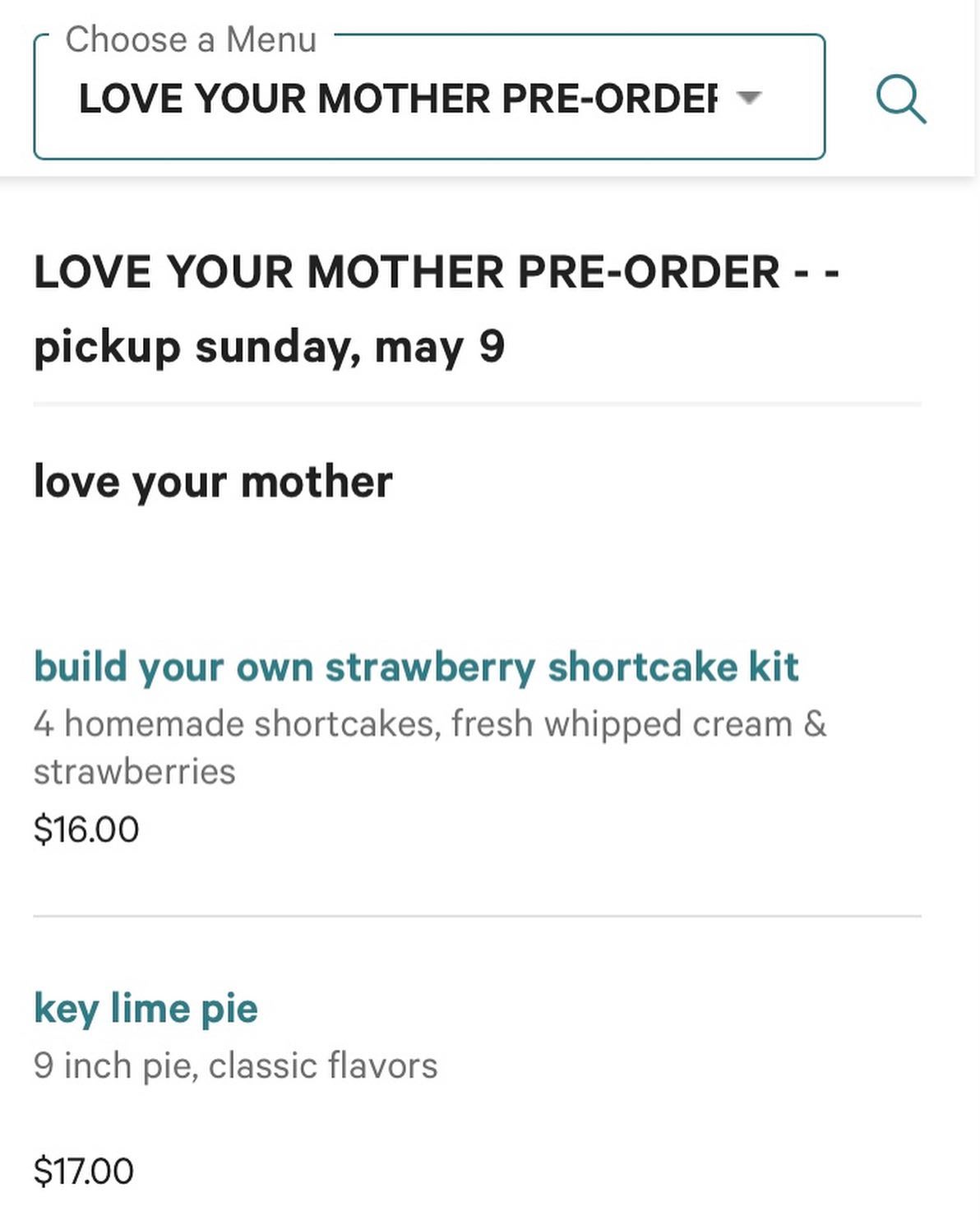Screen dimensions: 980x1225
Task: Select the $16.00 shortcake kit price
Action: point(86,829)
